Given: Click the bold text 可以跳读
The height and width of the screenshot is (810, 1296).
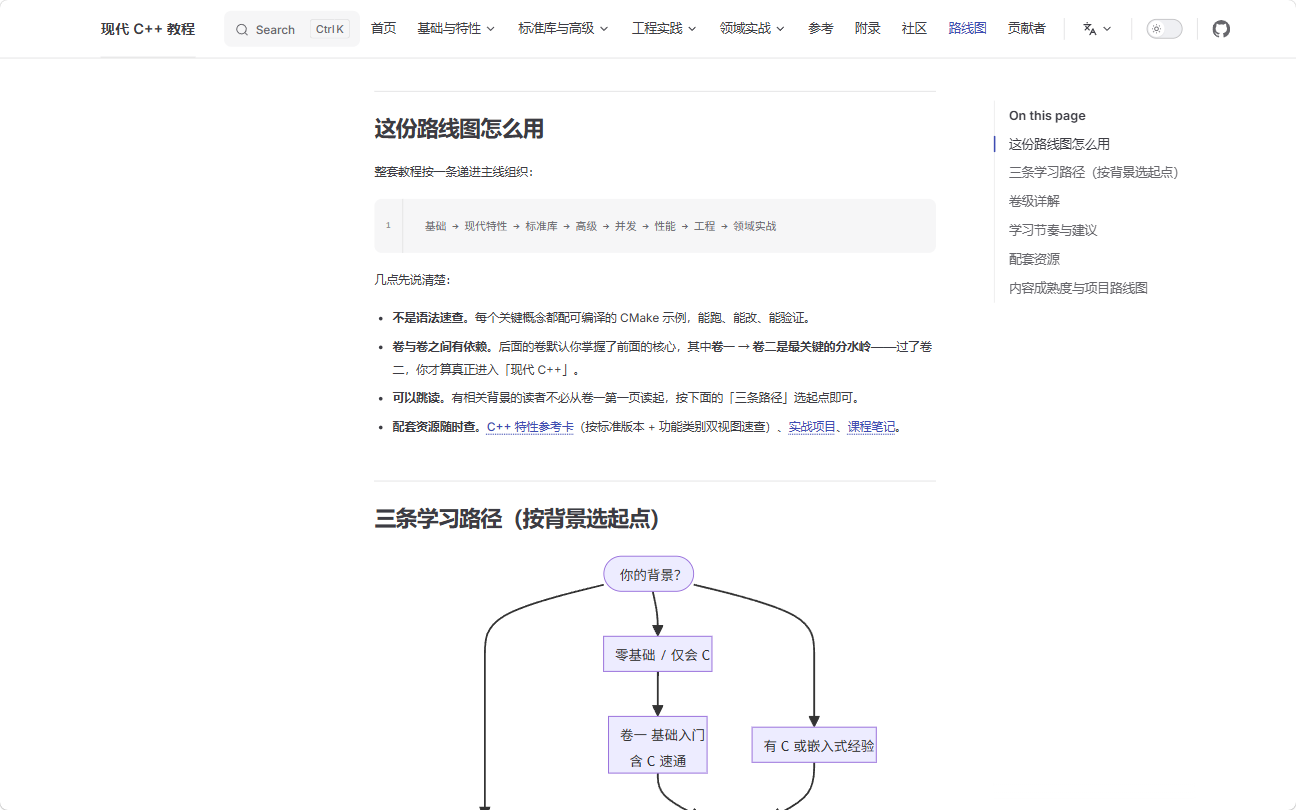Looking at the screenshot, I should [x=419, y=398].
